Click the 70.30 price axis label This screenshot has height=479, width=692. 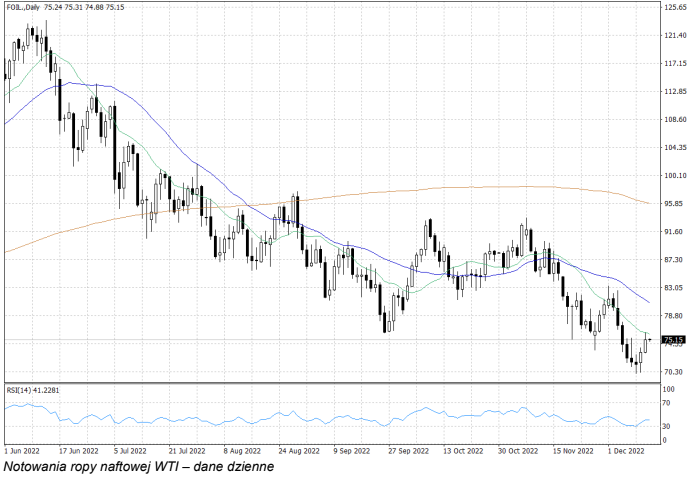(x=674, y=372)
